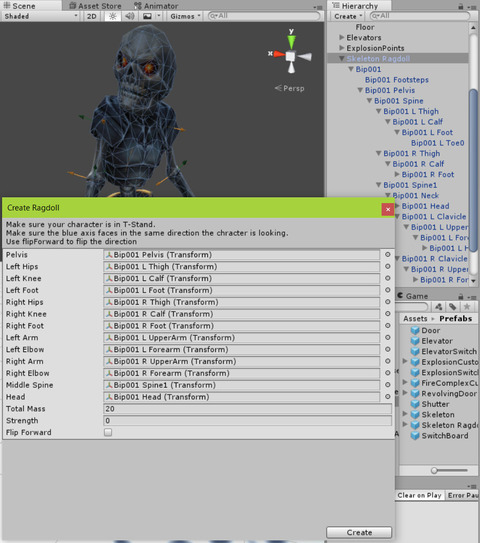Image resolution: width=480 pixels, height=543 pixels.
Task: Select Bip001 Footsteps in Hierarchy
Action: click(x=397, y=80)
